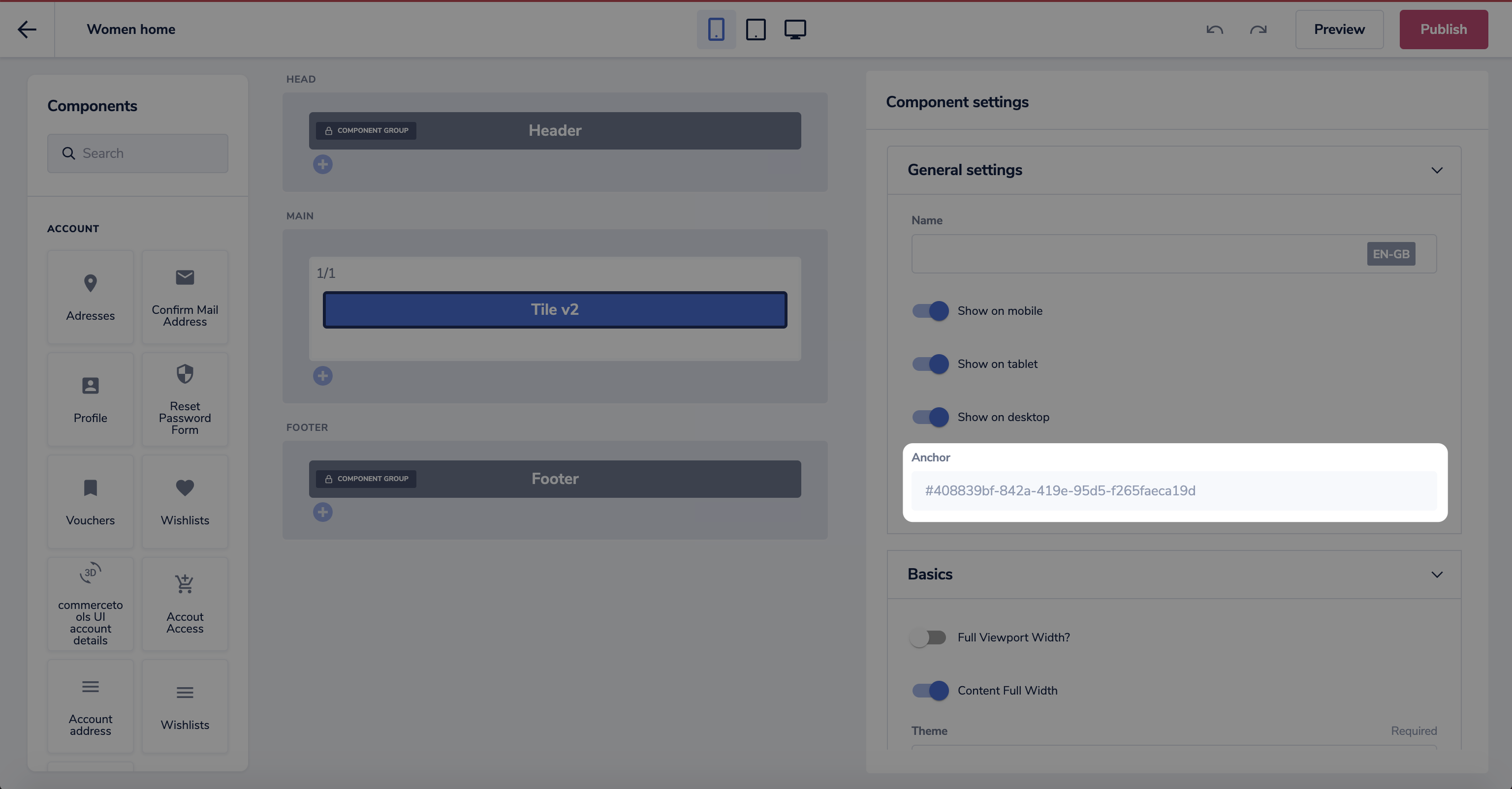Switch to desktop device view
This screenshot has height=789, width=1512.
pyautogui.click(x=795, y=30)
